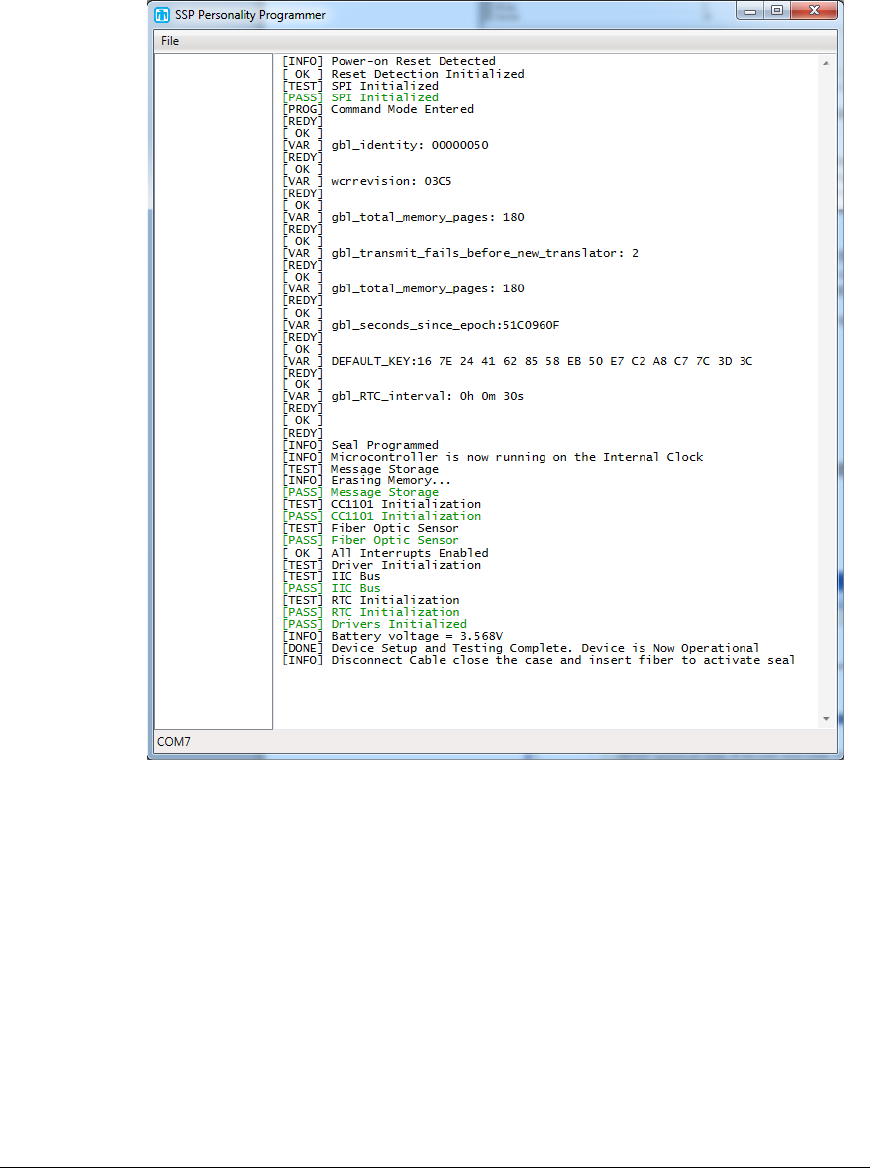
Task: Click green '[PASS] CC1101 Initialization' line
Action: point(381,516)
